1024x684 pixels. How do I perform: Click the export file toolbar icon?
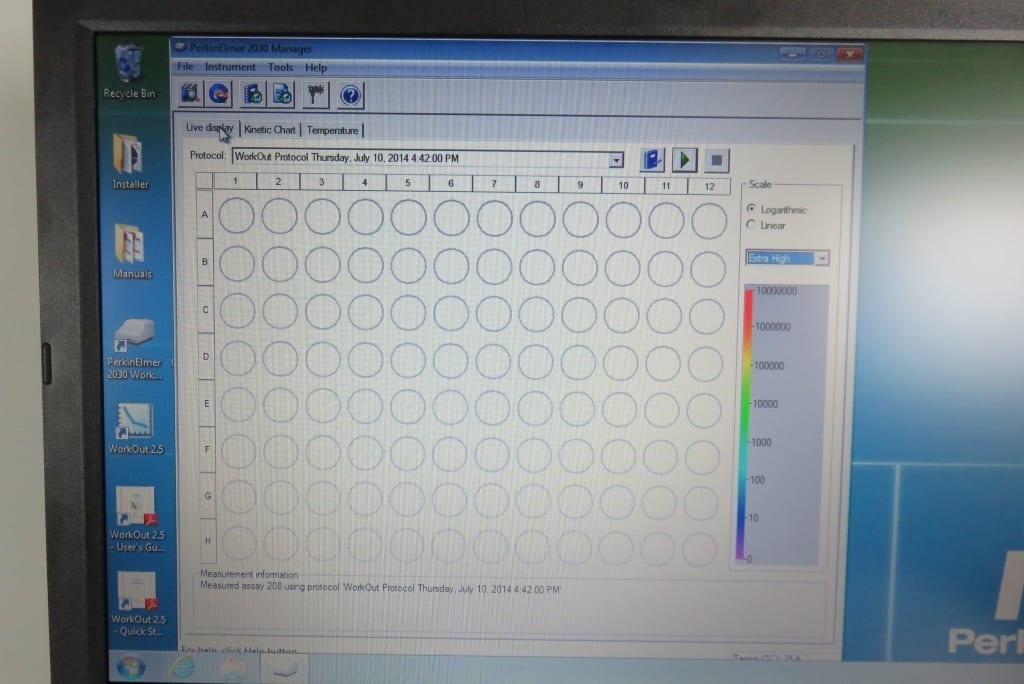(281, 93)
